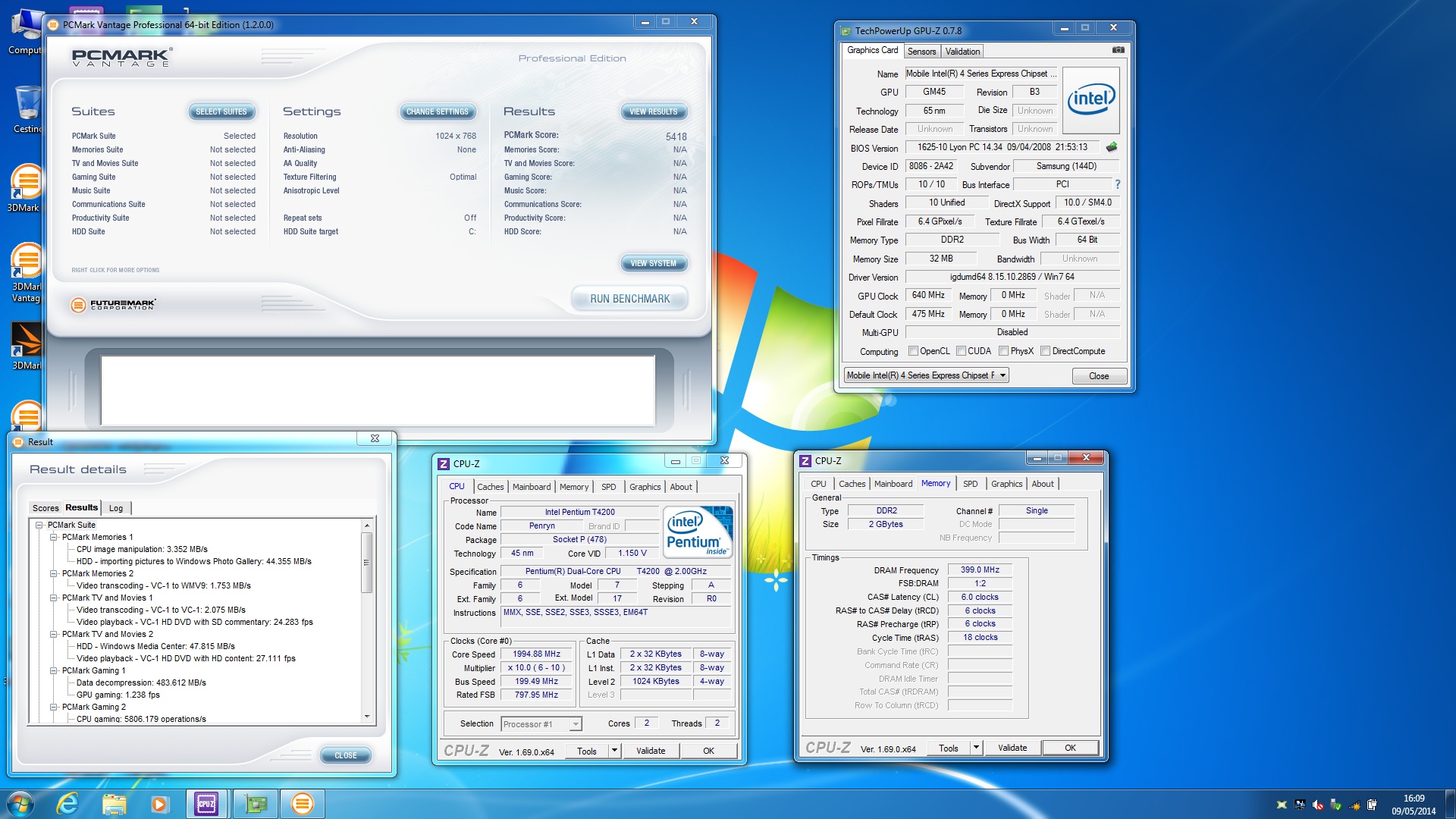Enable the DirectCompute checkbox in GPU-Z

[1046, 351]
